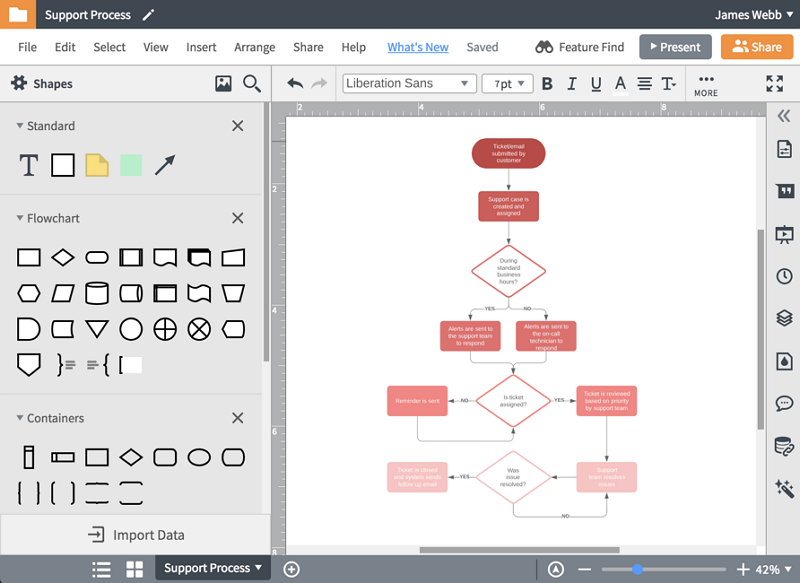Toggle italic formatting in the toolbar
800x583 pixels.
pyautogui.click(x=570, y=84)
